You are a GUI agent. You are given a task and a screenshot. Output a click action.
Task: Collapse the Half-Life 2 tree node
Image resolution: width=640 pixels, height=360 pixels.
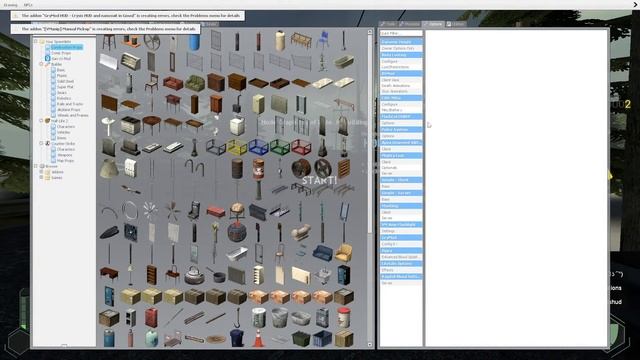click(41, 121)
